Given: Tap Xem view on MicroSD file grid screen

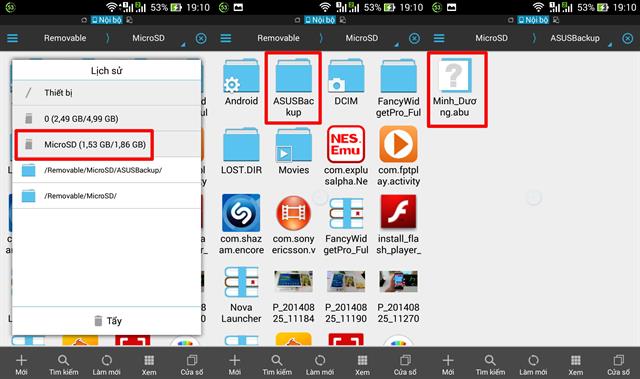Looking at the screenshot, I should pos(362,364).
